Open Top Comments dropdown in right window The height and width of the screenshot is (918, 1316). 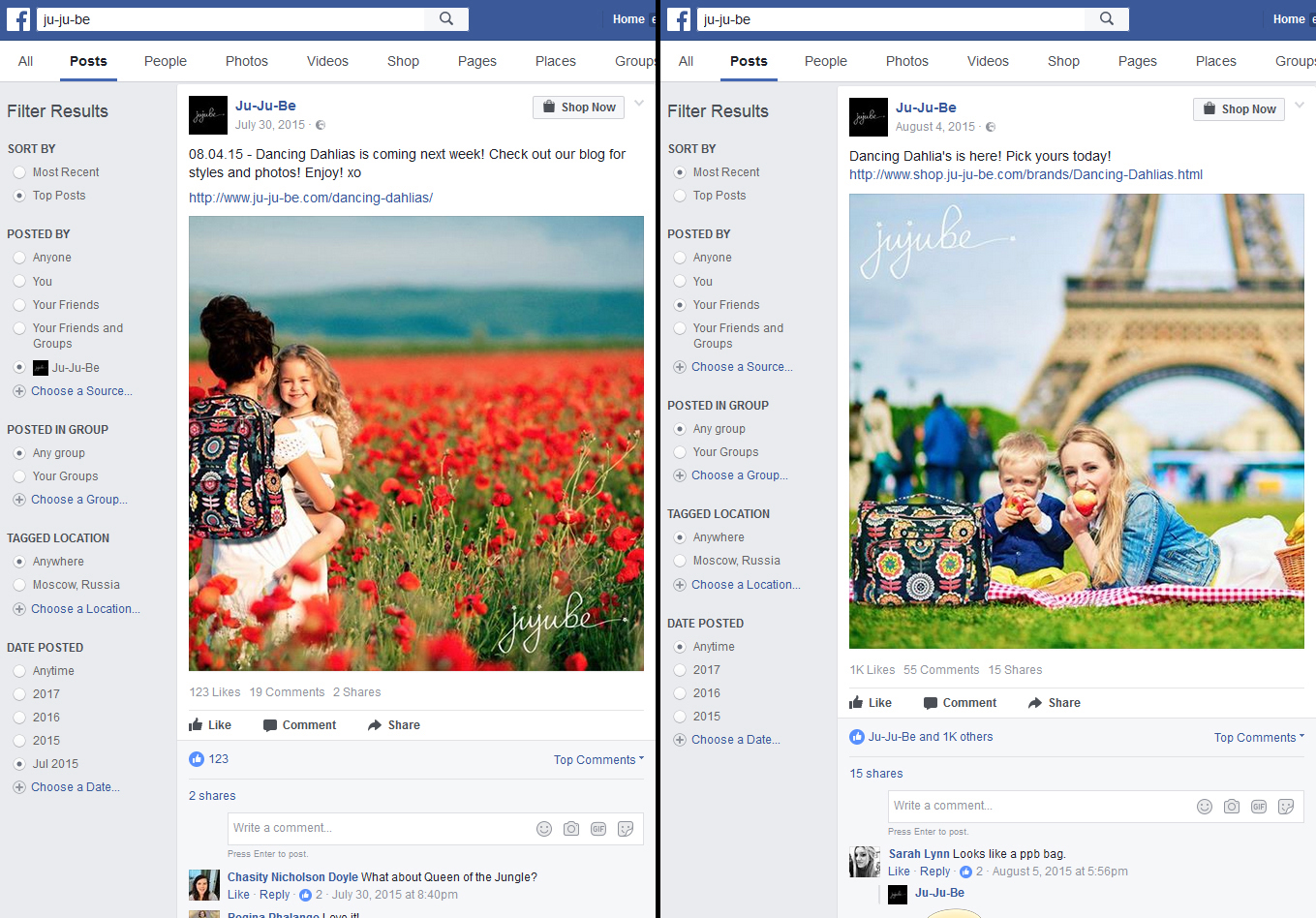[x=1259, y=738]
